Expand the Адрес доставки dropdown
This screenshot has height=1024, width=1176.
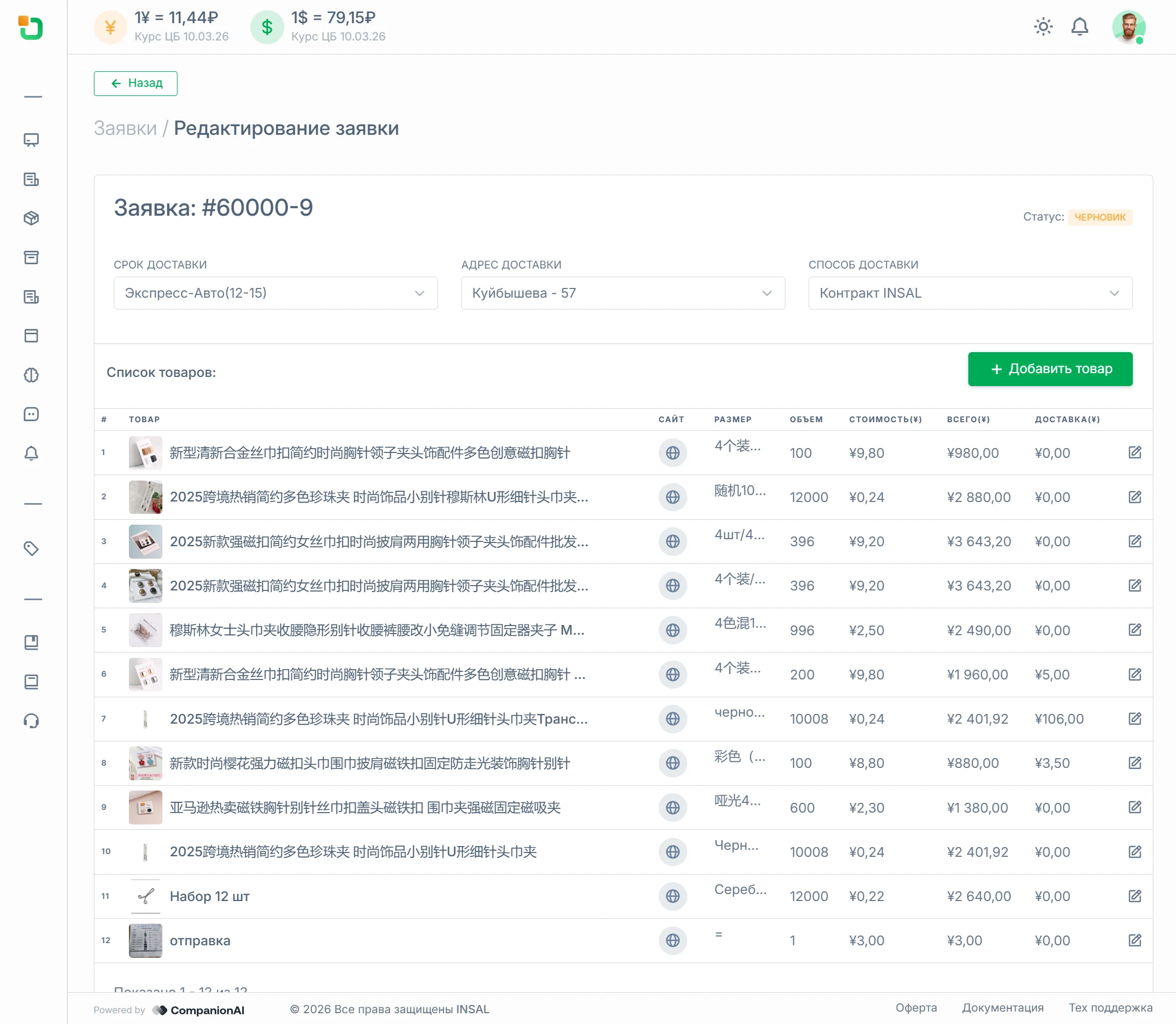tap(623, 293)
